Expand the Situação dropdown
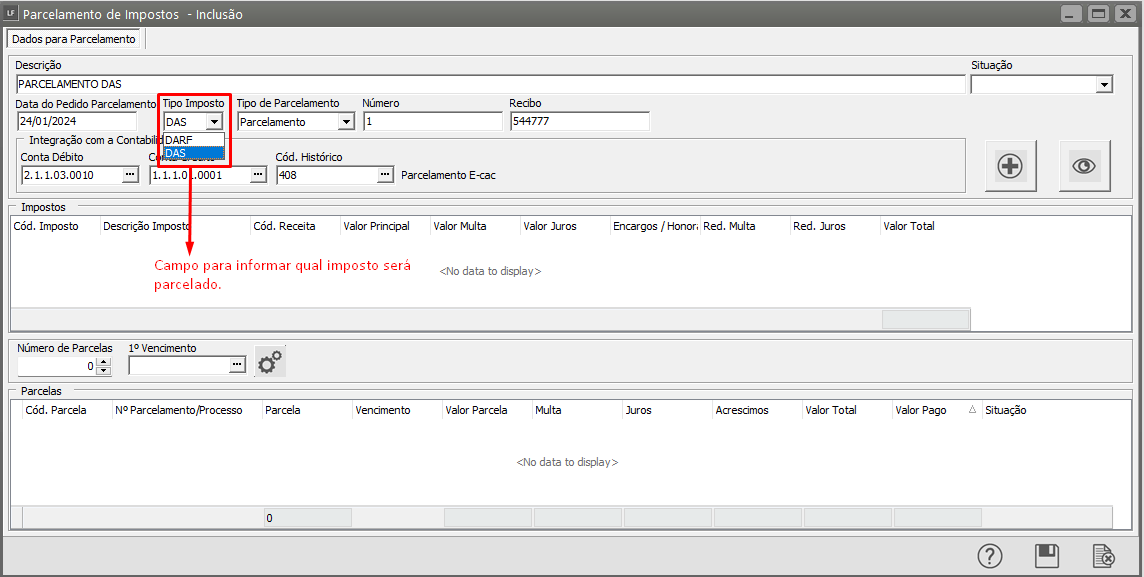This screenshot has width=1144, height=577. pyautogui.click(x=1104, y=85)
